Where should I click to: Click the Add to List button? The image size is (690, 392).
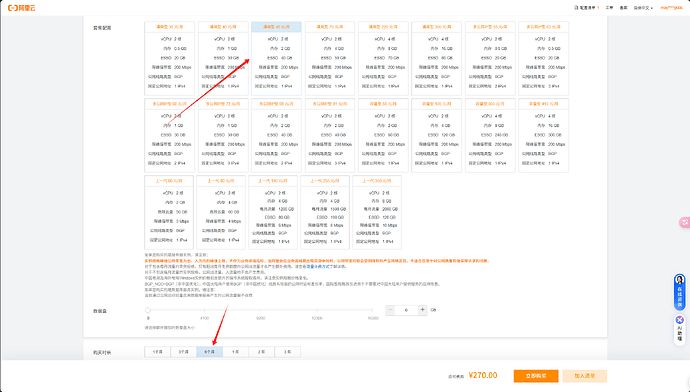584,376
